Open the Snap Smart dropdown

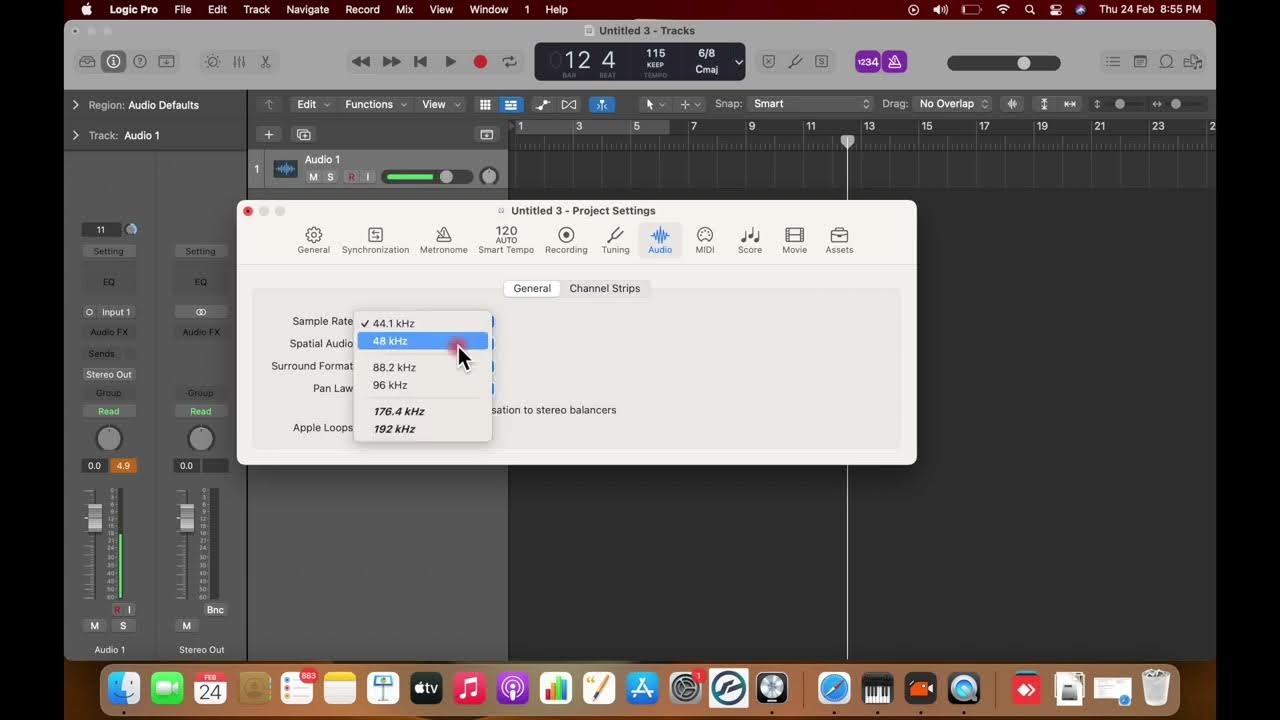(x=811, y=104)
